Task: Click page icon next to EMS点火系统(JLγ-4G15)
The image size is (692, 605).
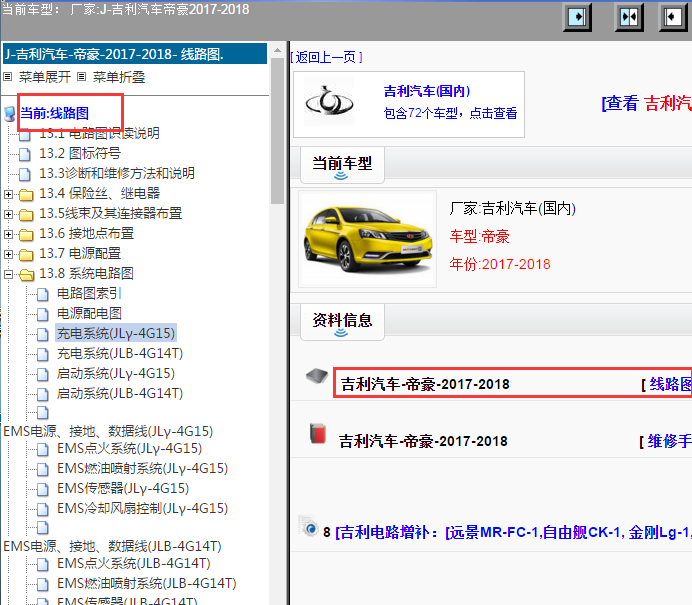Action: coord(42,449)
